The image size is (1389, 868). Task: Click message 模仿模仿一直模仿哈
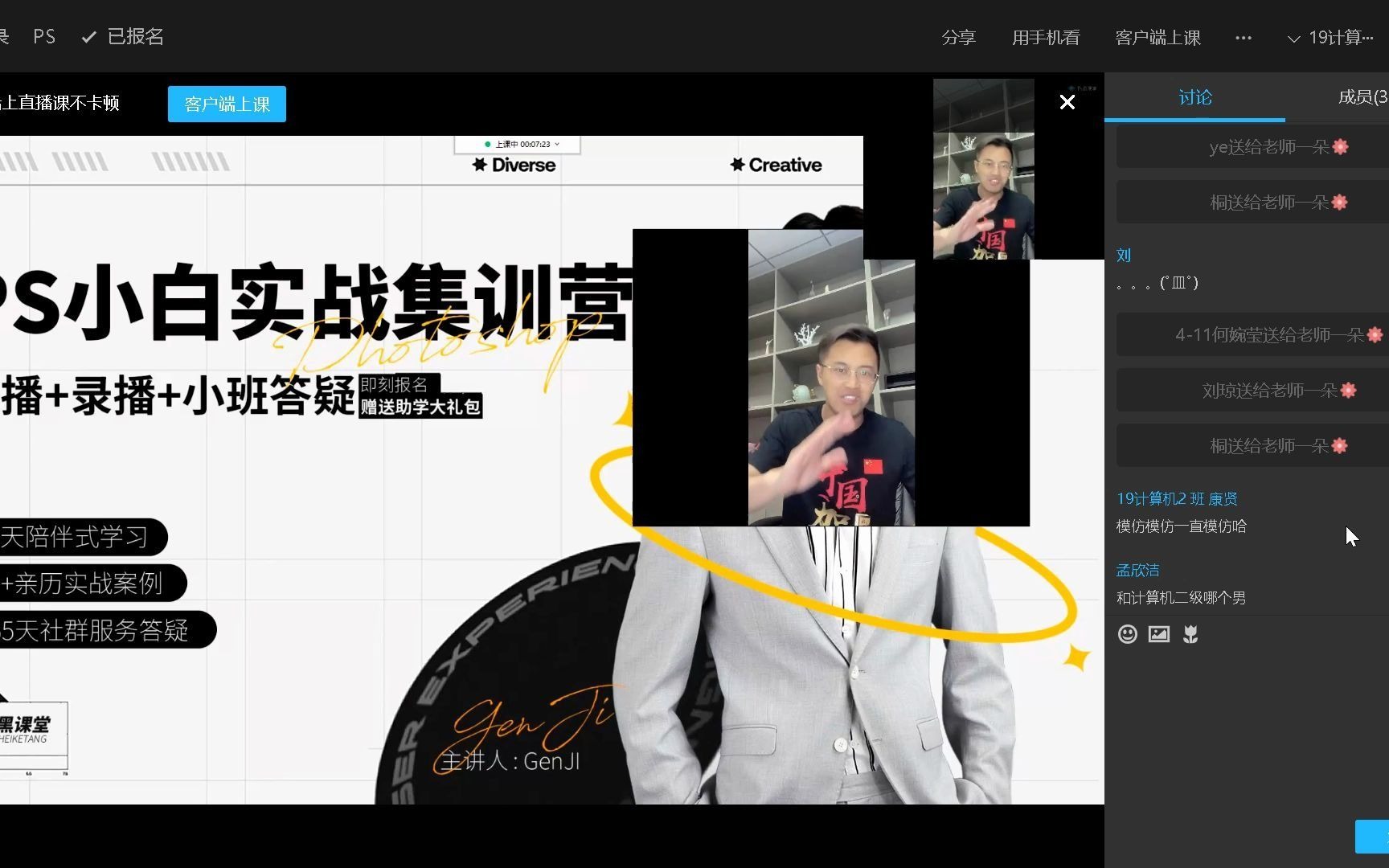coord(1181,526)
